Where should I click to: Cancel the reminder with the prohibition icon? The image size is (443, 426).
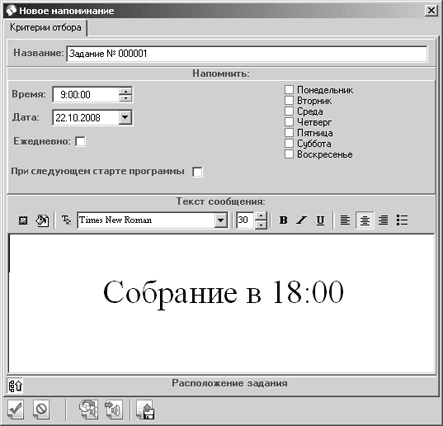pyautogui.click(x=41, y=409)
